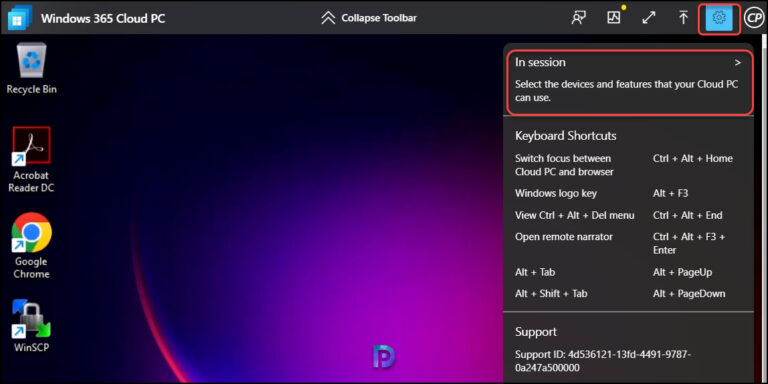Toggle full screen diagonal arrows icon
768x384 pixels.
point(648,18)
